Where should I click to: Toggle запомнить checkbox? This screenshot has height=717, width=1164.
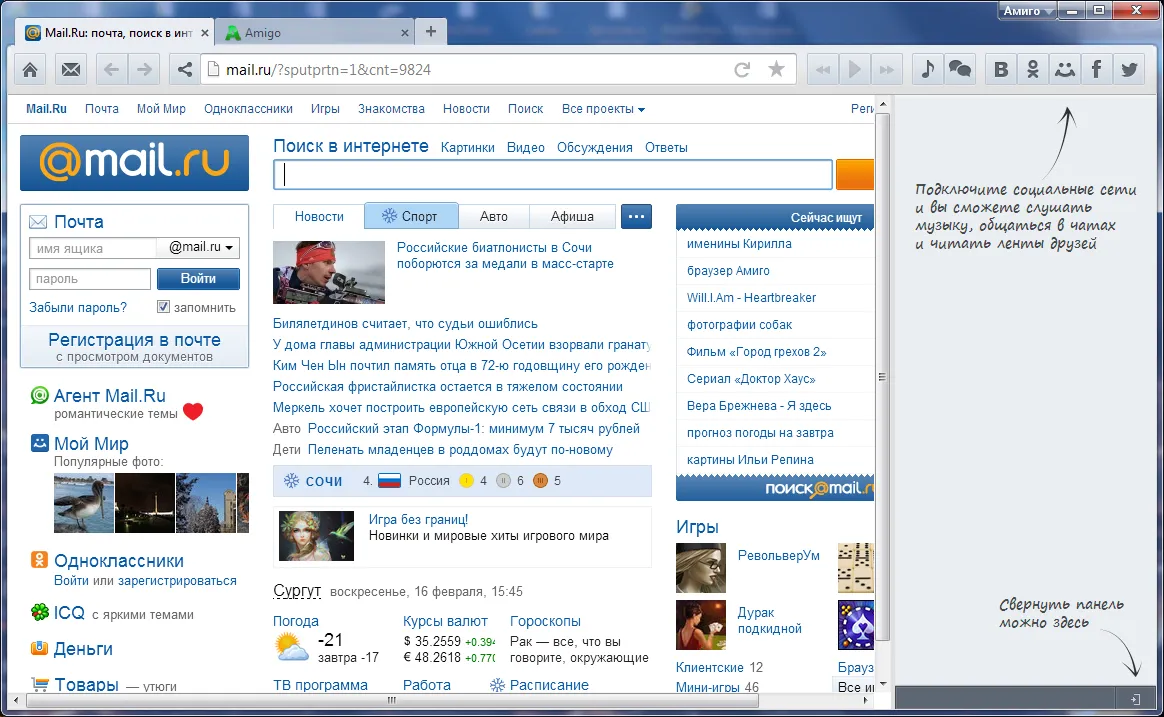pyautogui.click(x=163, y=307)
